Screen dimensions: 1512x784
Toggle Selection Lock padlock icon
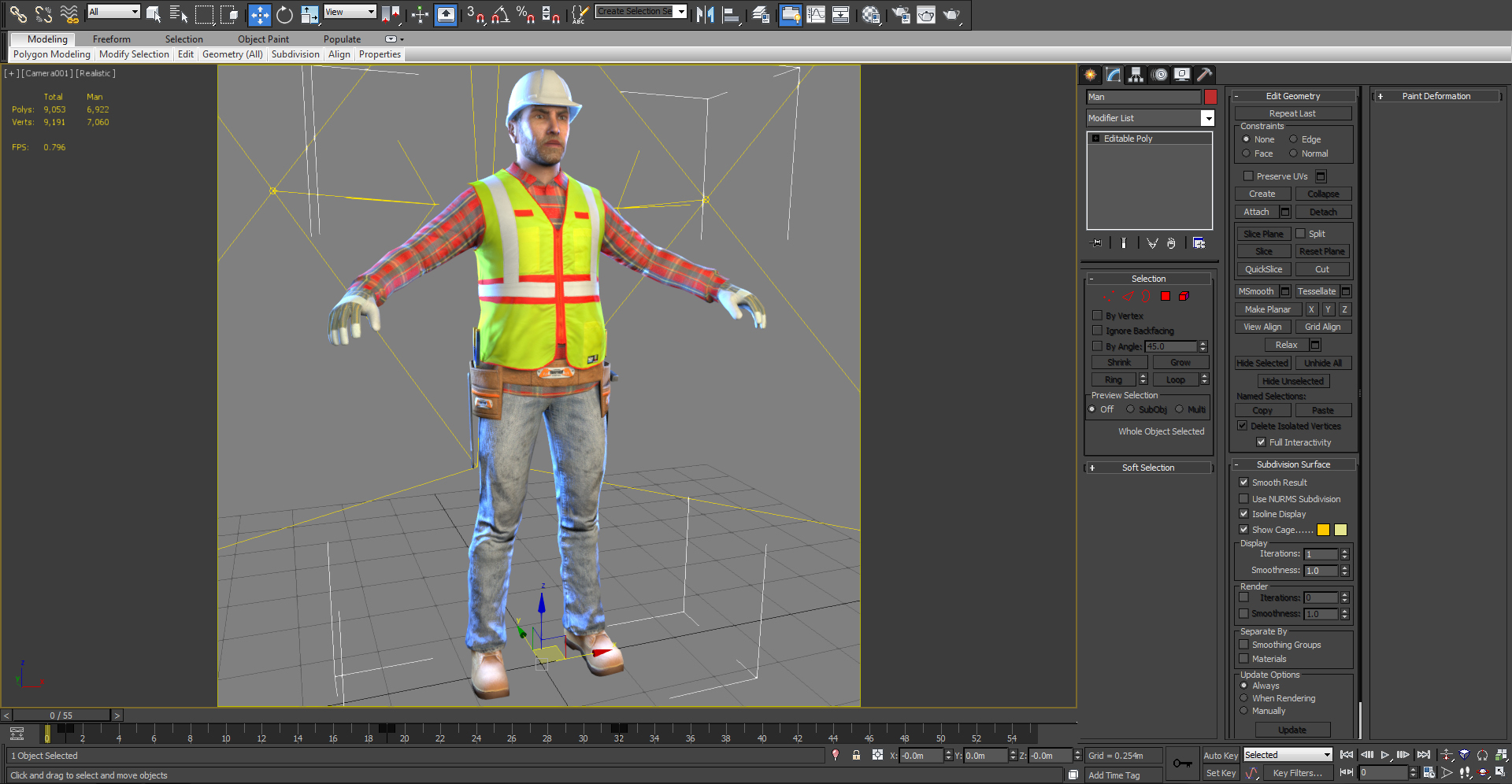[x=856, y=755]
